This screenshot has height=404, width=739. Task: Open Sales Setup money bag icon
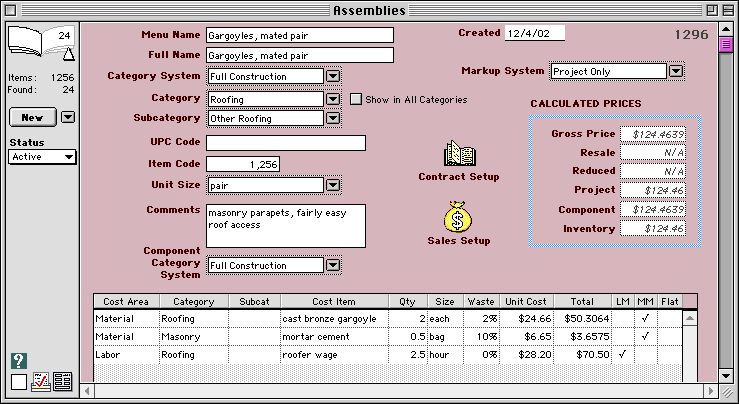coord(458,217)
